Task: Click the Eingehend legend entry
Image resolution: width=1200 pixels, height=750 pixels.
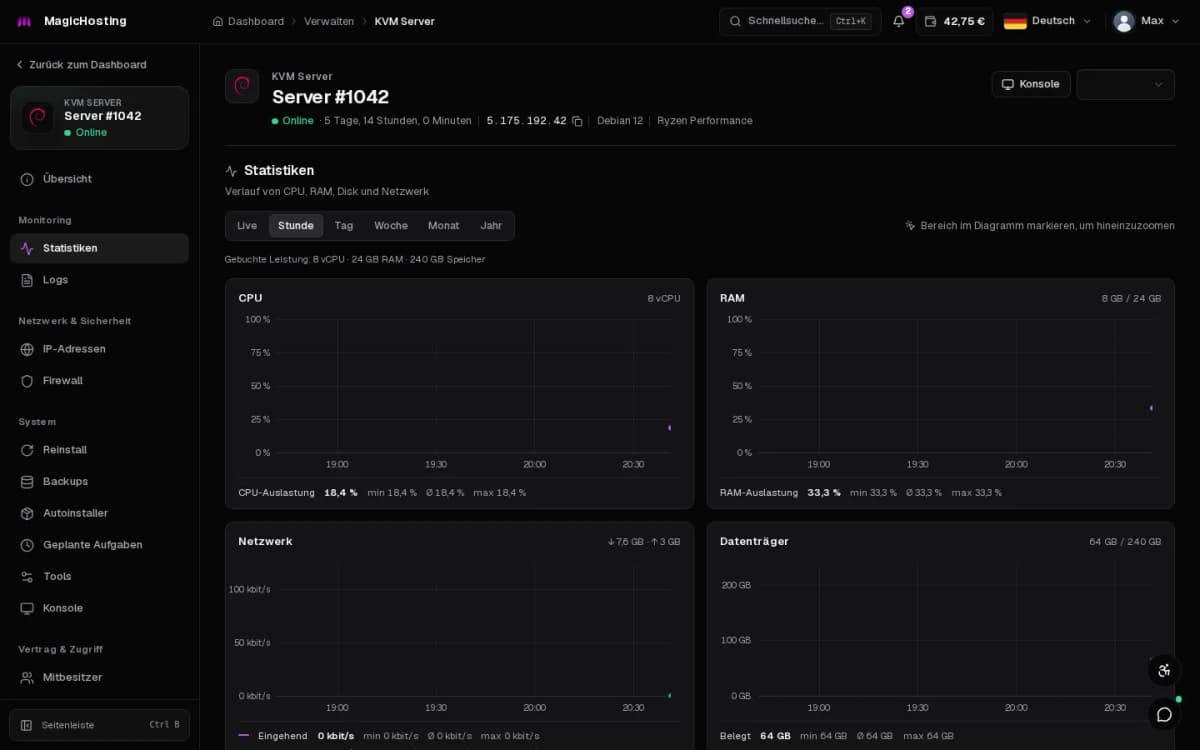Action: pyautogui.click(x=283, y=736)
